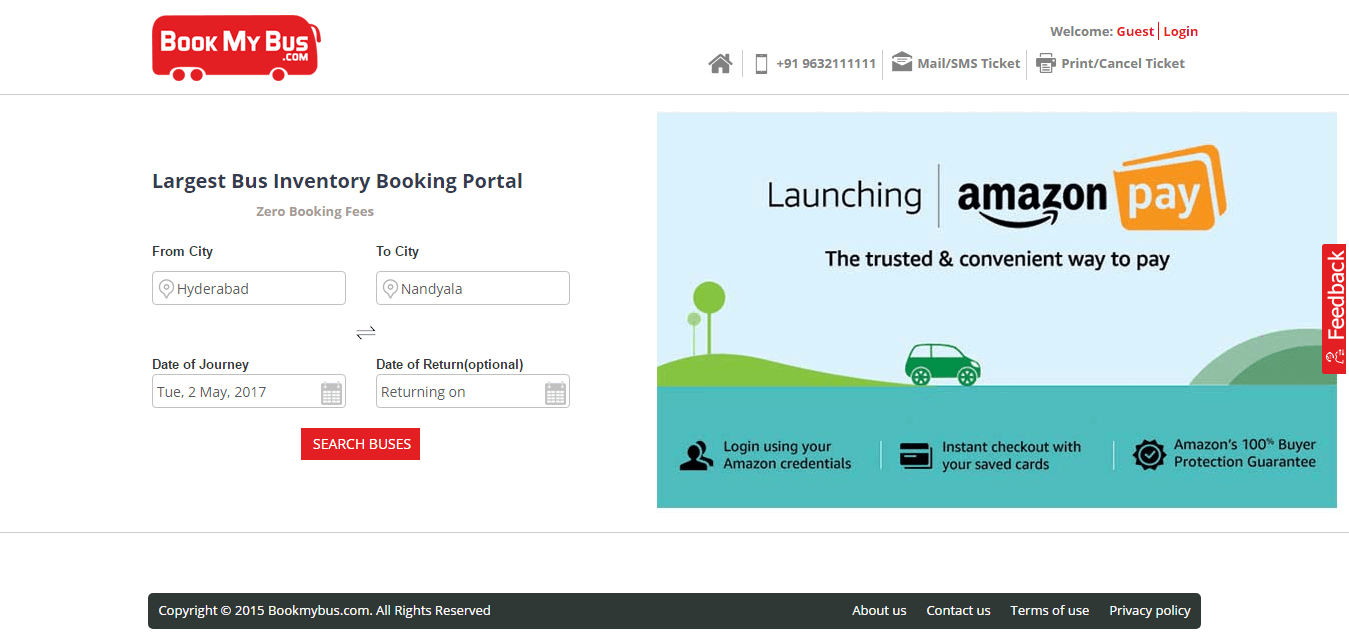
Task: Click location pin in From City field
Action: click(167, 288)
